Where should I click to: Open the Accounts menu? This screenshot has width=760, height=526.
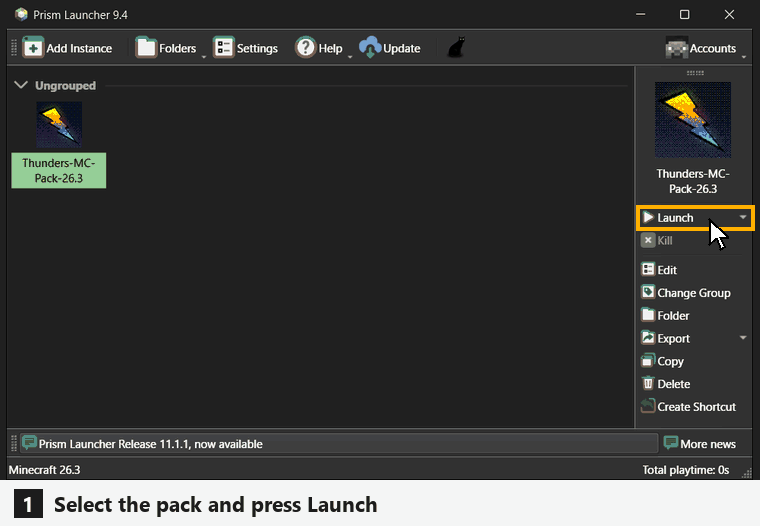pyautogui.click(x=700, y=48)
